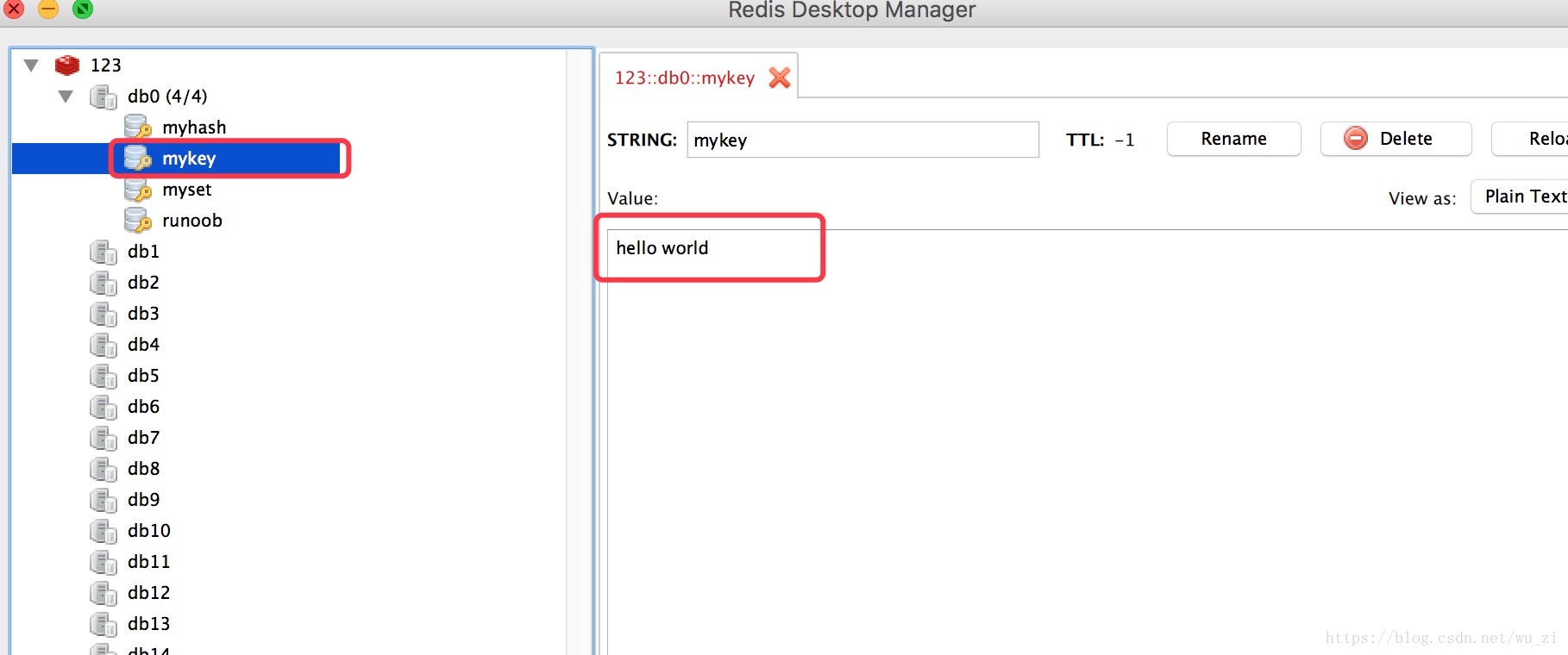The height and width of the screenshot is (655, 1568).
Task: Click the db6 database icon
Action: coord(103,407)
